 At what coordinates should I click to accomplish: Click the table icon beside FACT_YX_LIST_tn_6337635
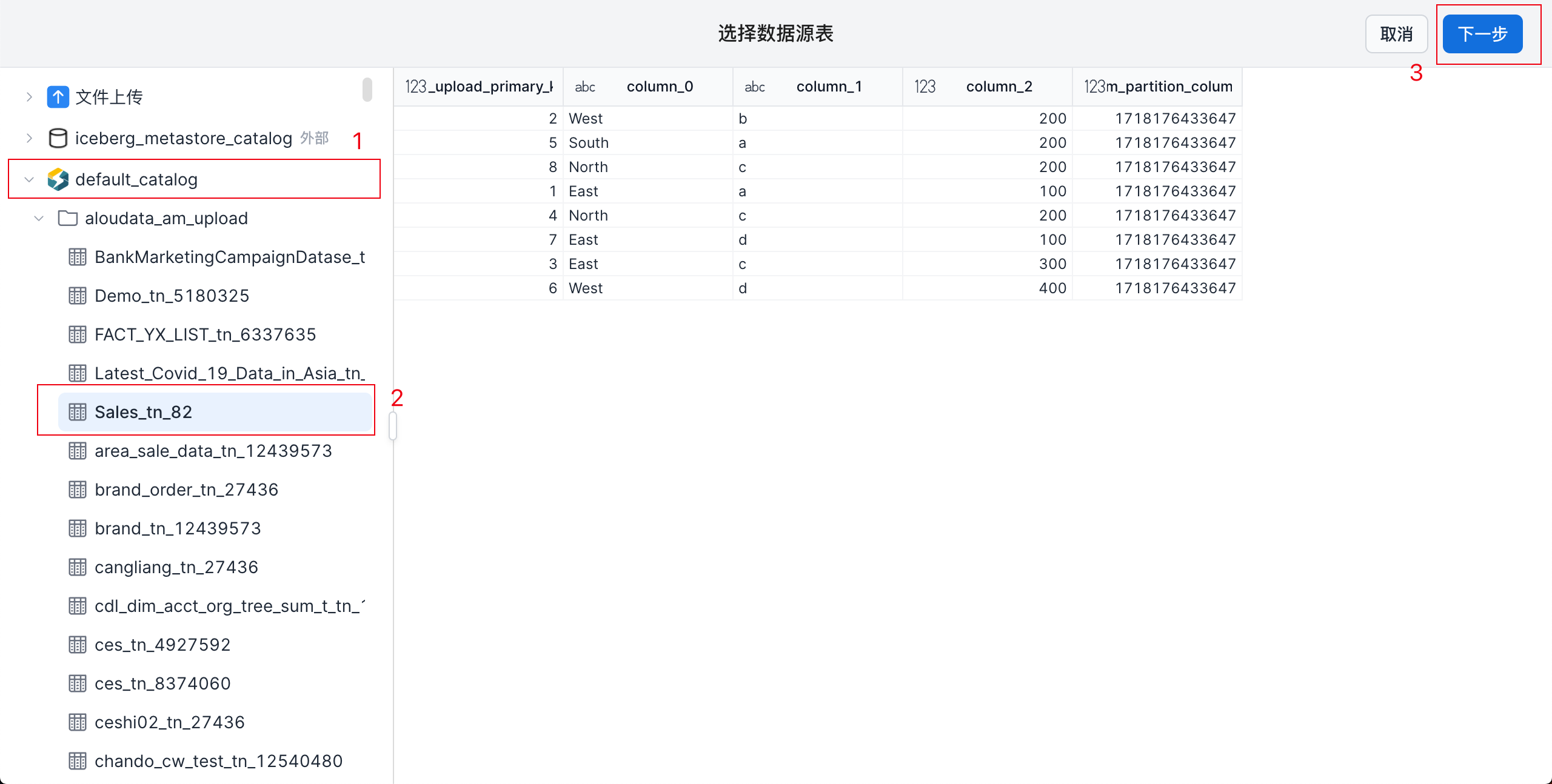(78, 334)
